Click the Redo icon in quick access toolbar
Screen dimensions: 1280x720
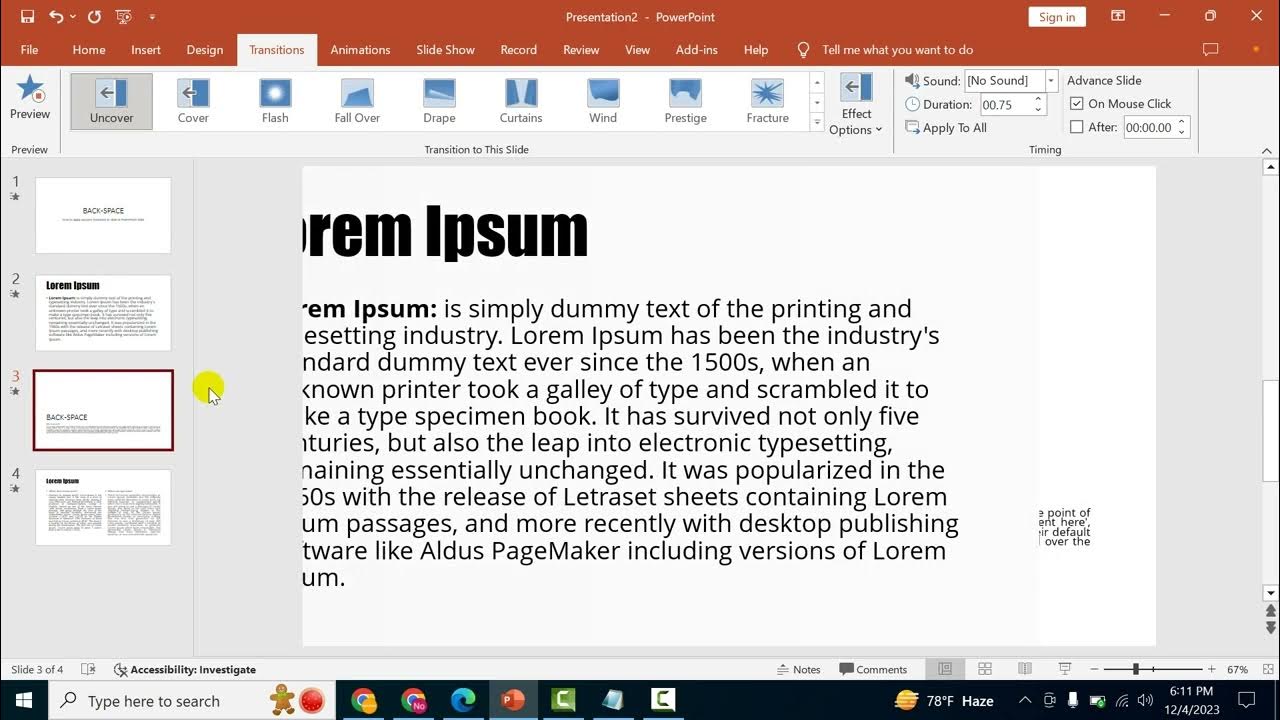tap(94, 16)
